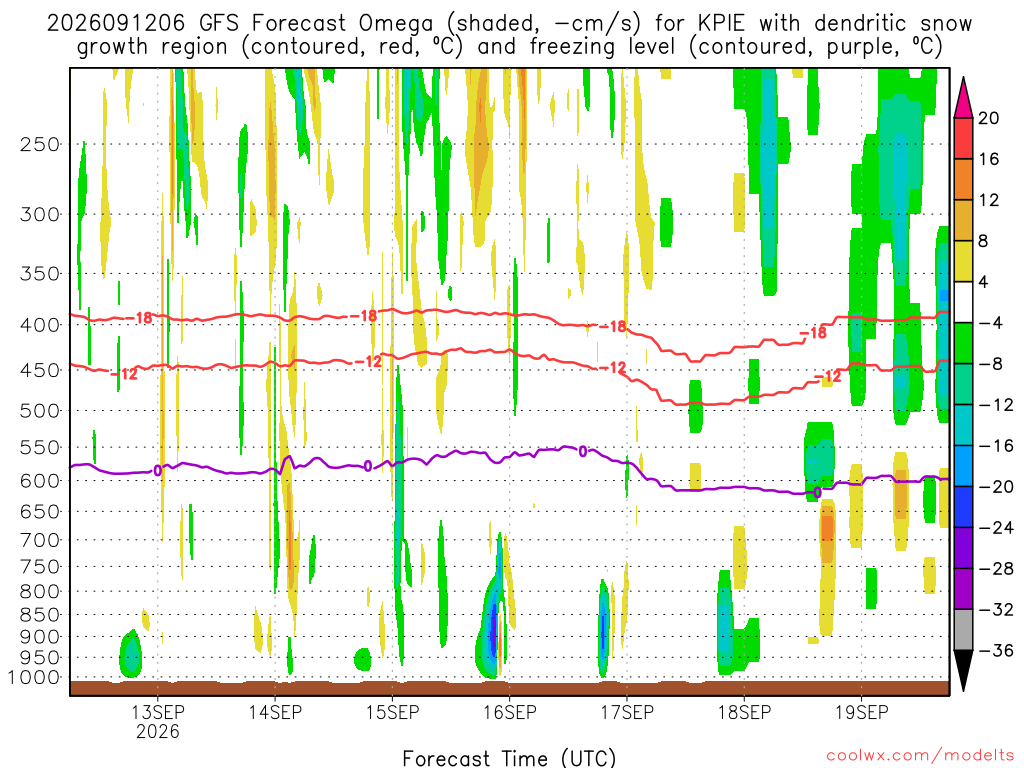Image resolution: width=1024 pixels, height=768 pixels.
Task: Click the 500 pressure level label
Action: tap(40, 411)
